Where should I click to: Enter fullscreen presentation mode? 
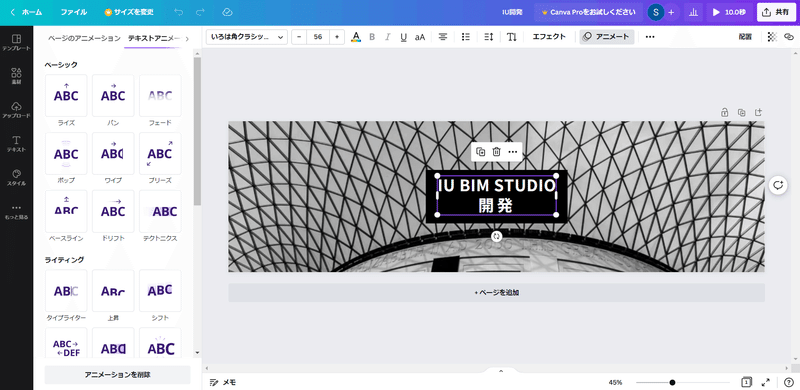[x=766, y=382]
